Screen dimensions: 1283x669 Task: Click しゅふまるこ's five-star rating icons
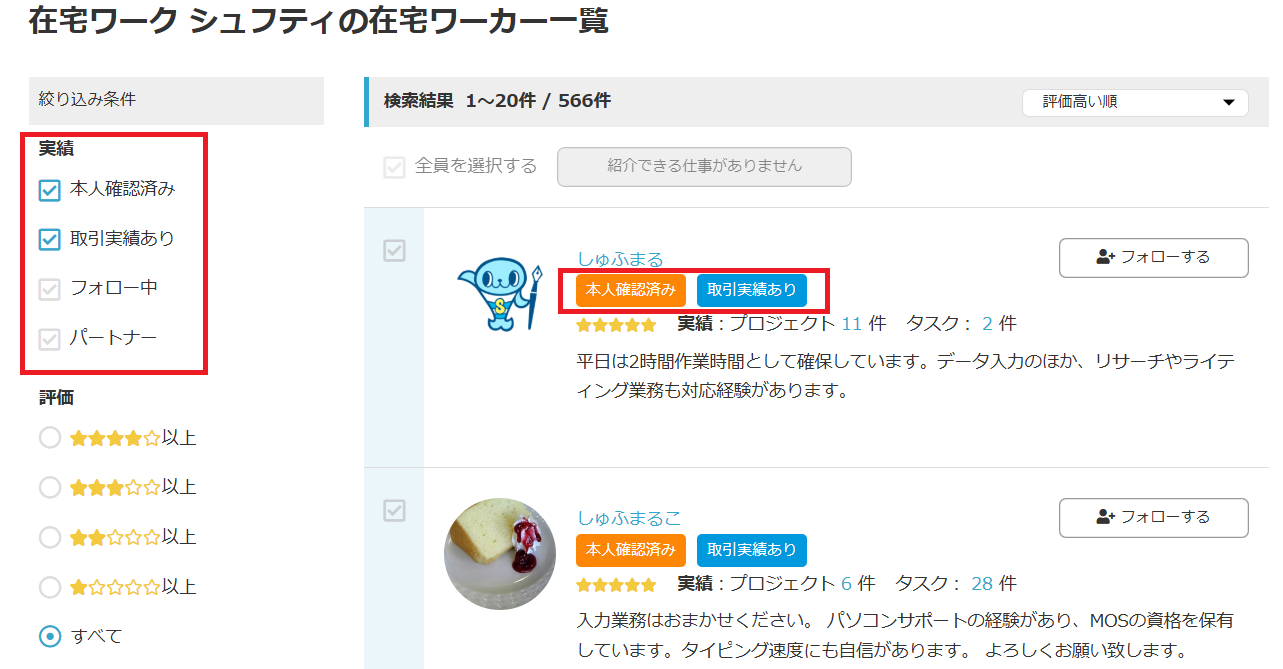(x=616, y=583)
